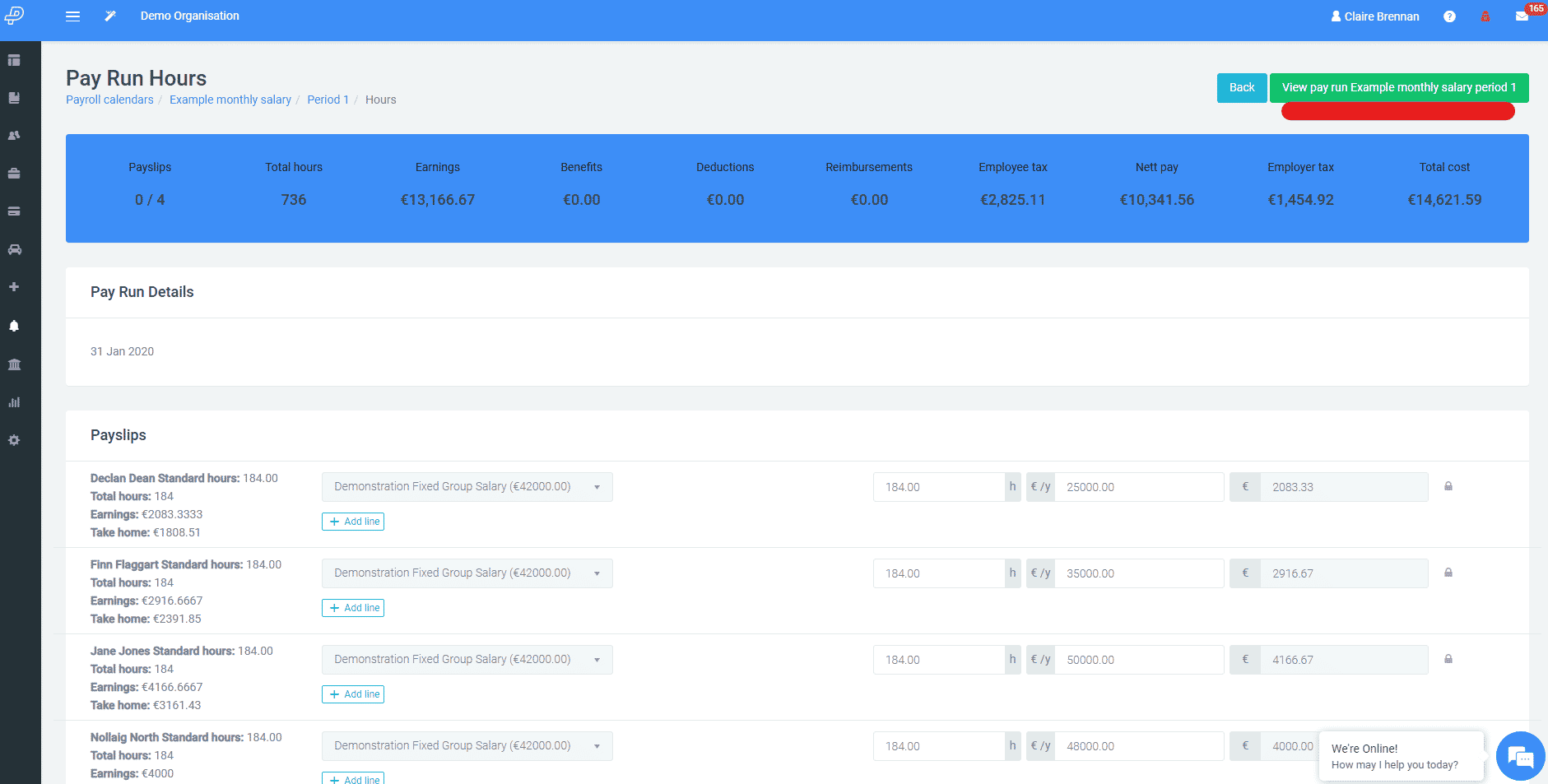
Task: Open notifications via the bell icon
Action: point(14,326)
